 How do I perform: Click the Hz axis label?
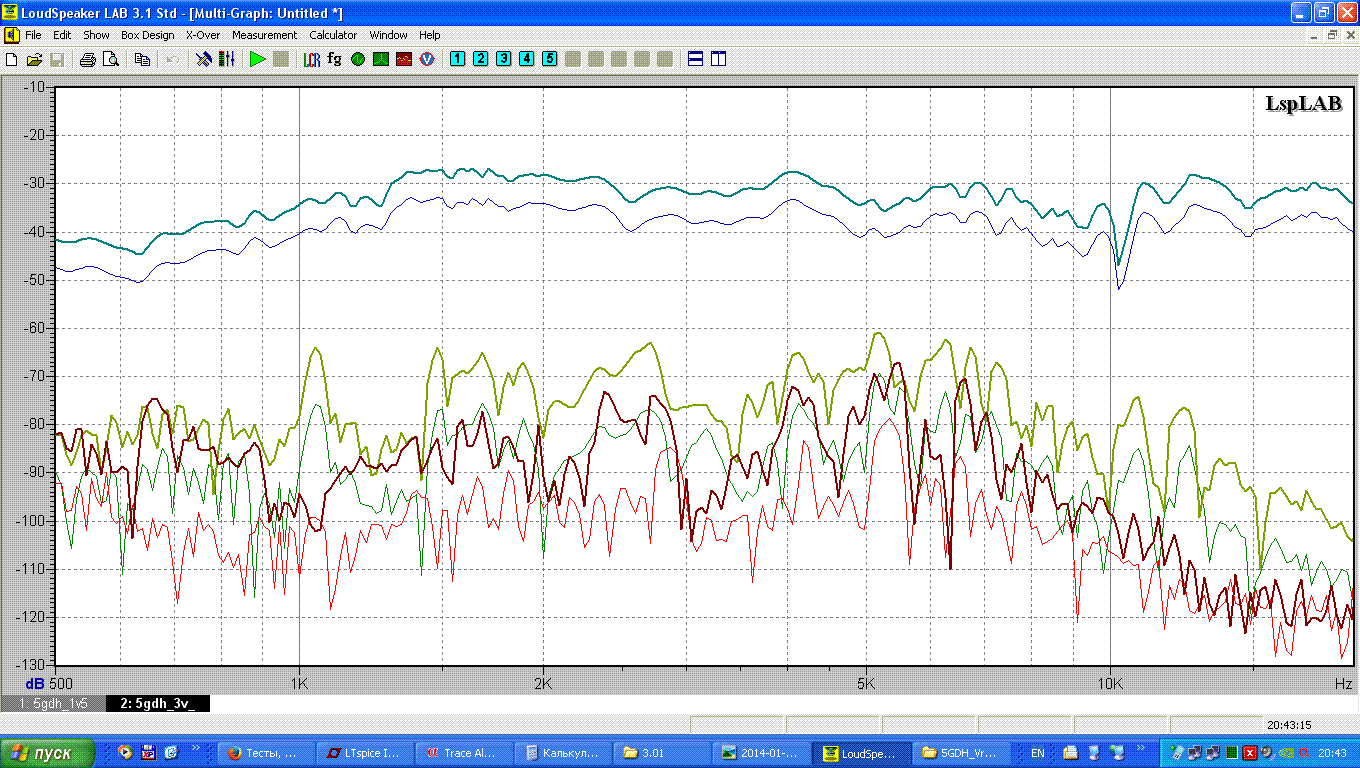(1344, 684)
